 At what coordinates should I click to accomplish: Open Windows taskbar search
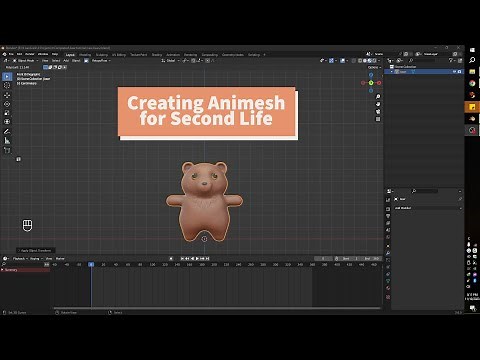tap(472, 60)
